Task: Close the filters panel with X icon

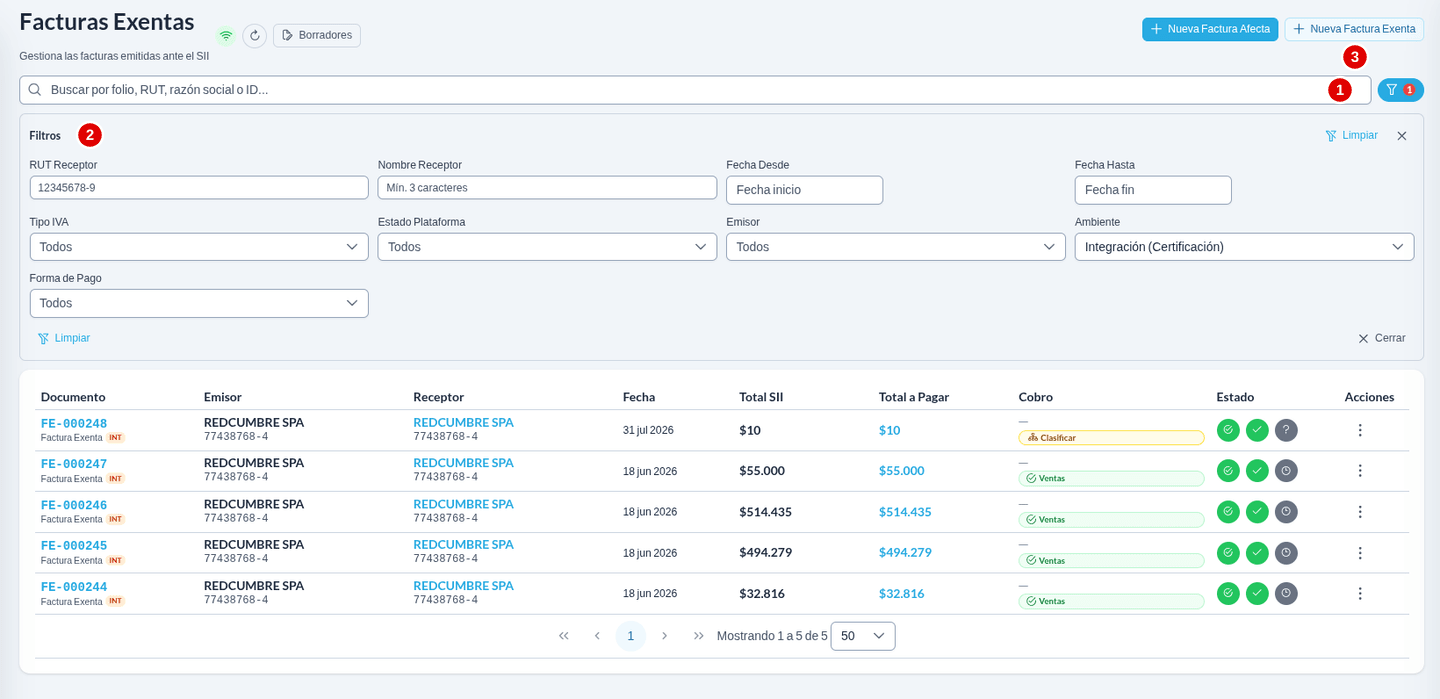Action: (1402, 136)
